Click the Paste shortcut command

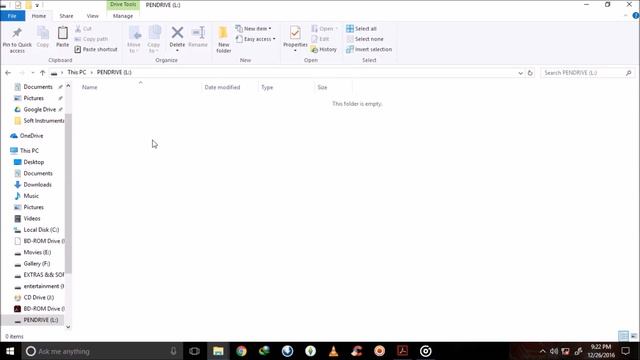[x=96, y=49]
